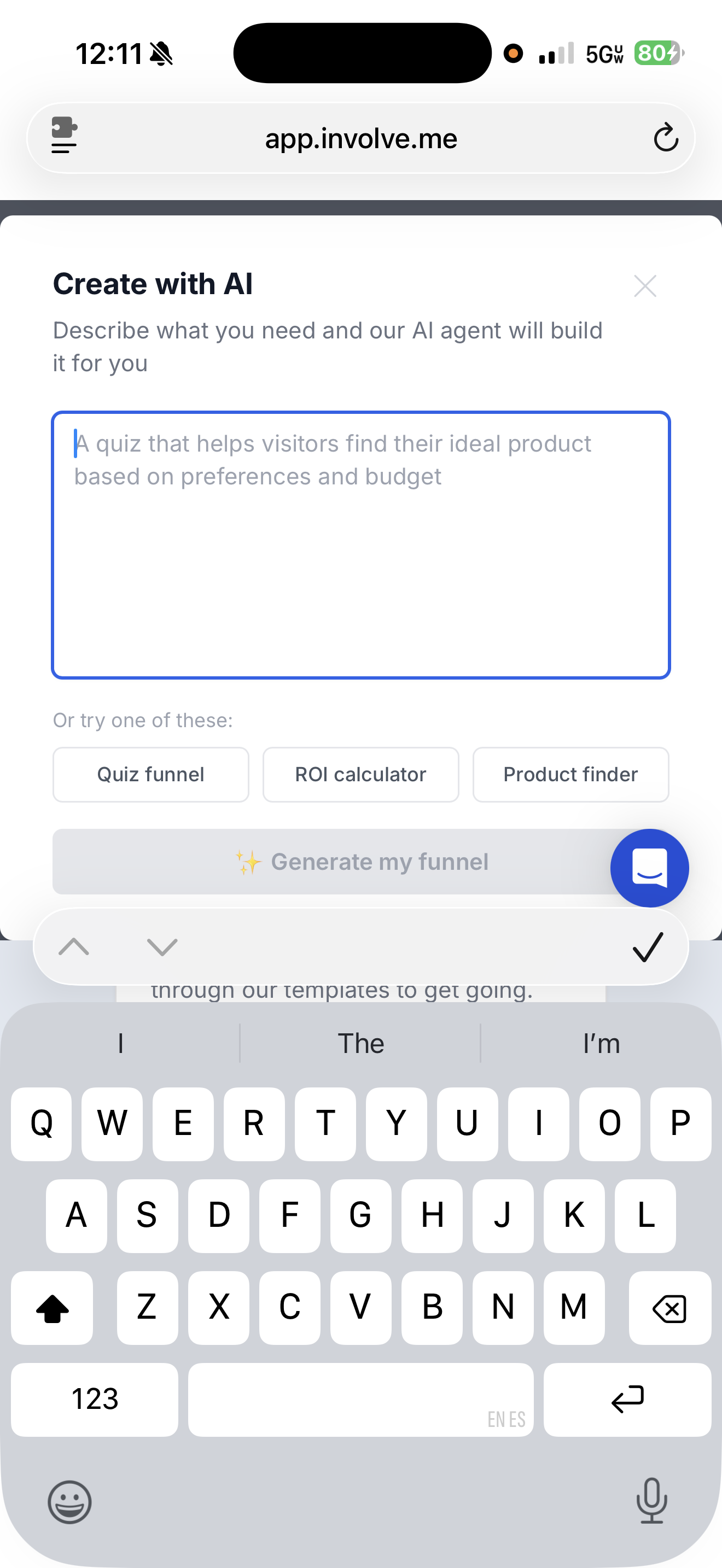Select "The" predictive text suggestion

[361, 1043]
